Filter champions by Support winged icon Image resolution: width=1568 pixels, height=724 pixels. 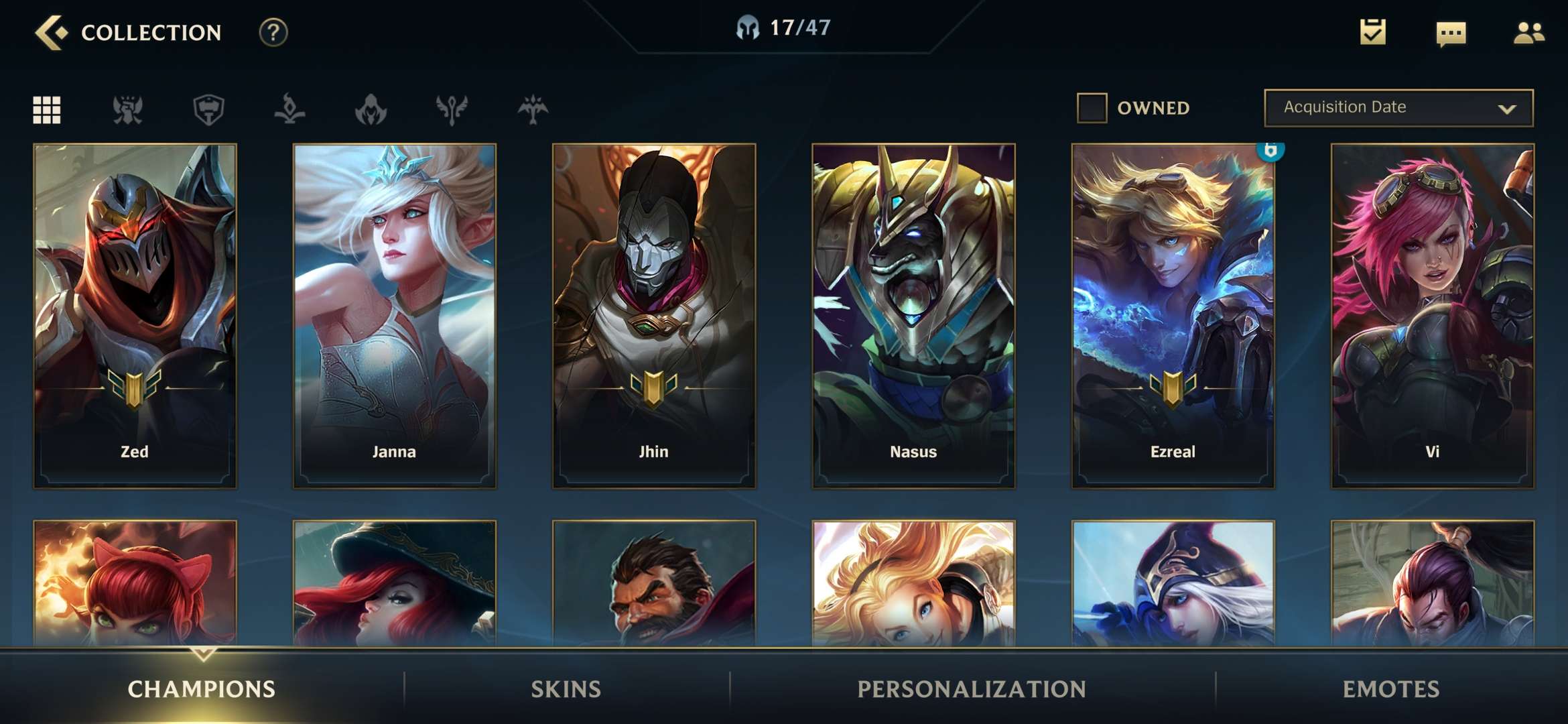[x=452, y=109]
